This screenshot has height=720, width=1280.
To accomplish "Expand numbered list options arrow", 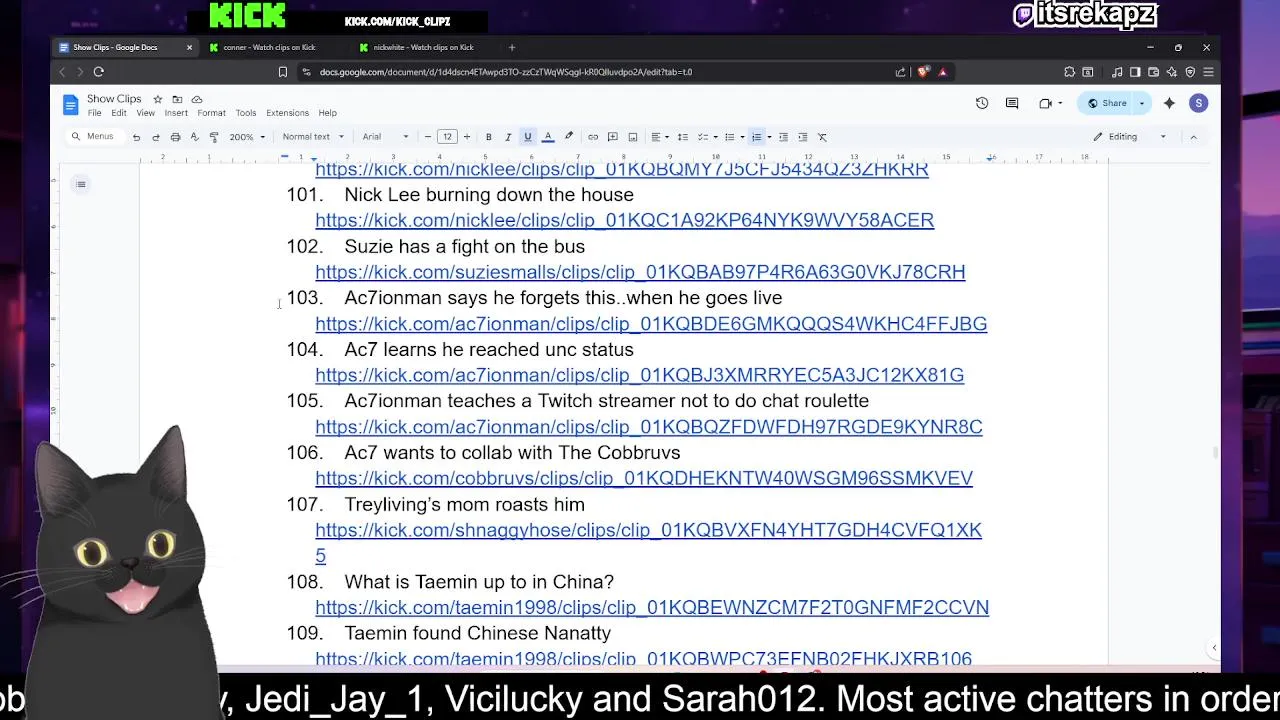I will [x=768, y=137].
